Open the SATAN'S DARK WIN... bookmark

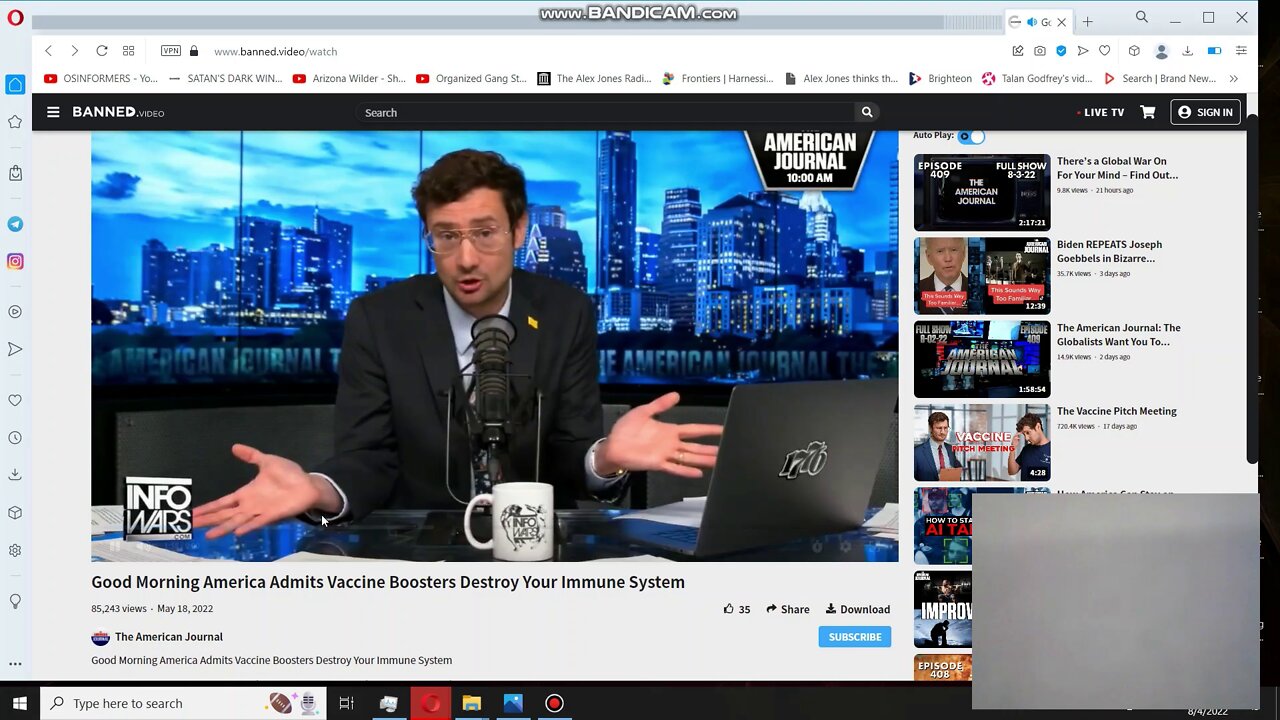(x=225, y=78)
